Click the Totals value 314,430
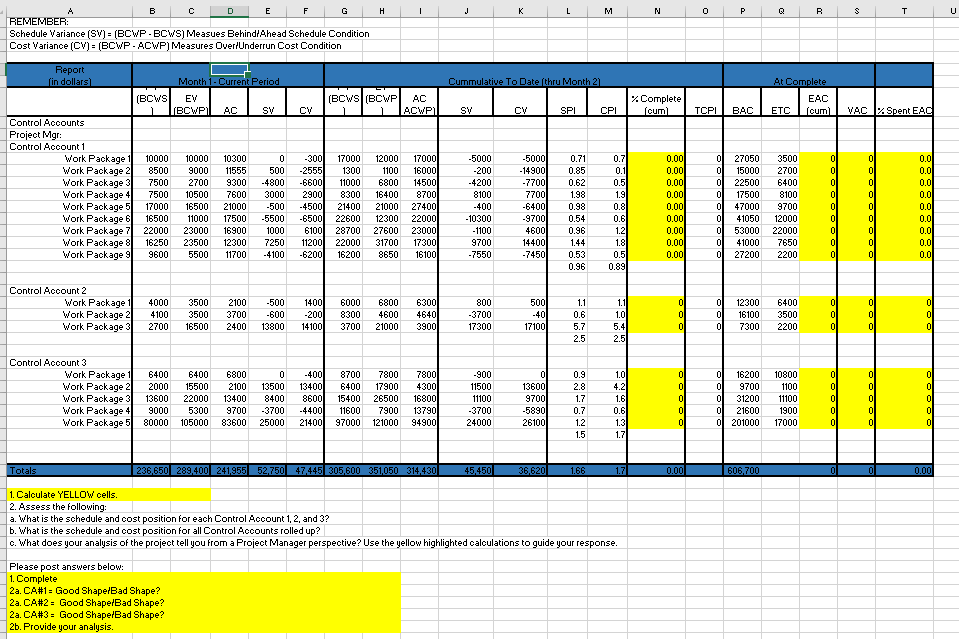Viewport: 959px width, 639px height. pos(420,471)
